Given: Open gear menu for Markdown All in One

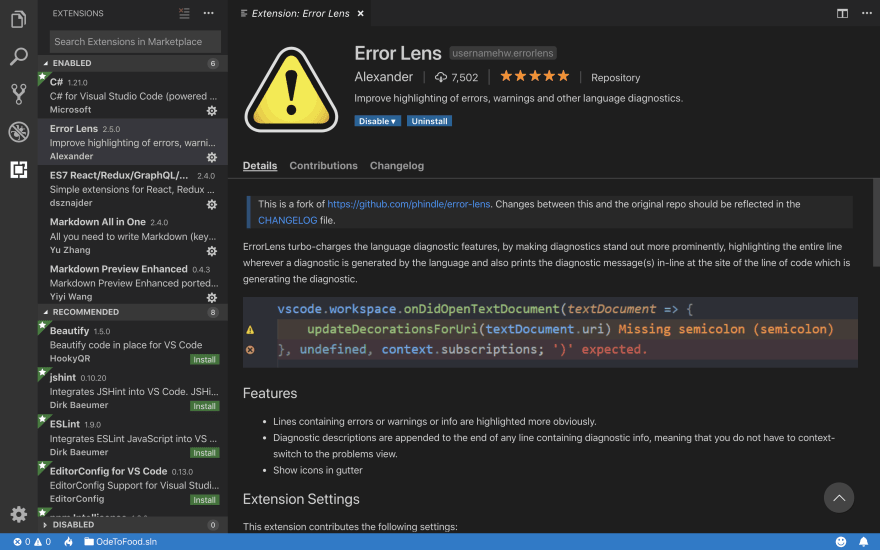Looking at the screenshot, I should tap(212, 251).
